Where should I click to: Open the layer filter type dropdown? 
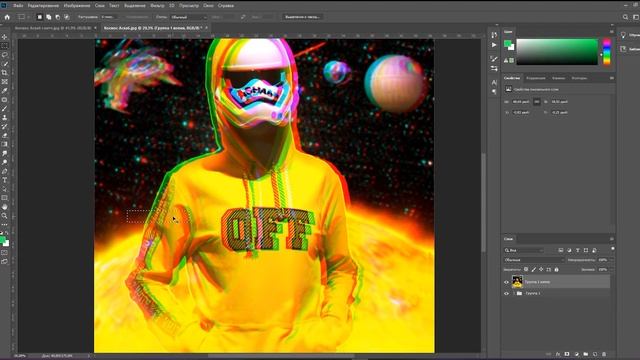coord(524,250)
